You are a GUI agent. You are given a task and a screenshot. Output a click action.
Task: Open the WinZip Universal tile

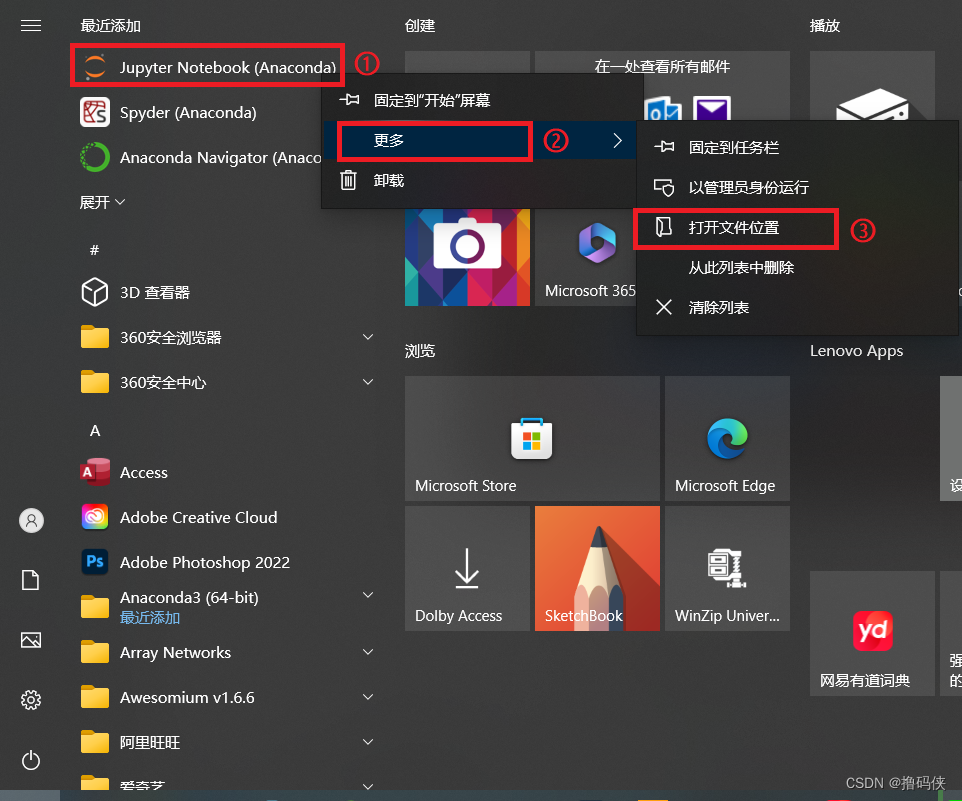727,569
